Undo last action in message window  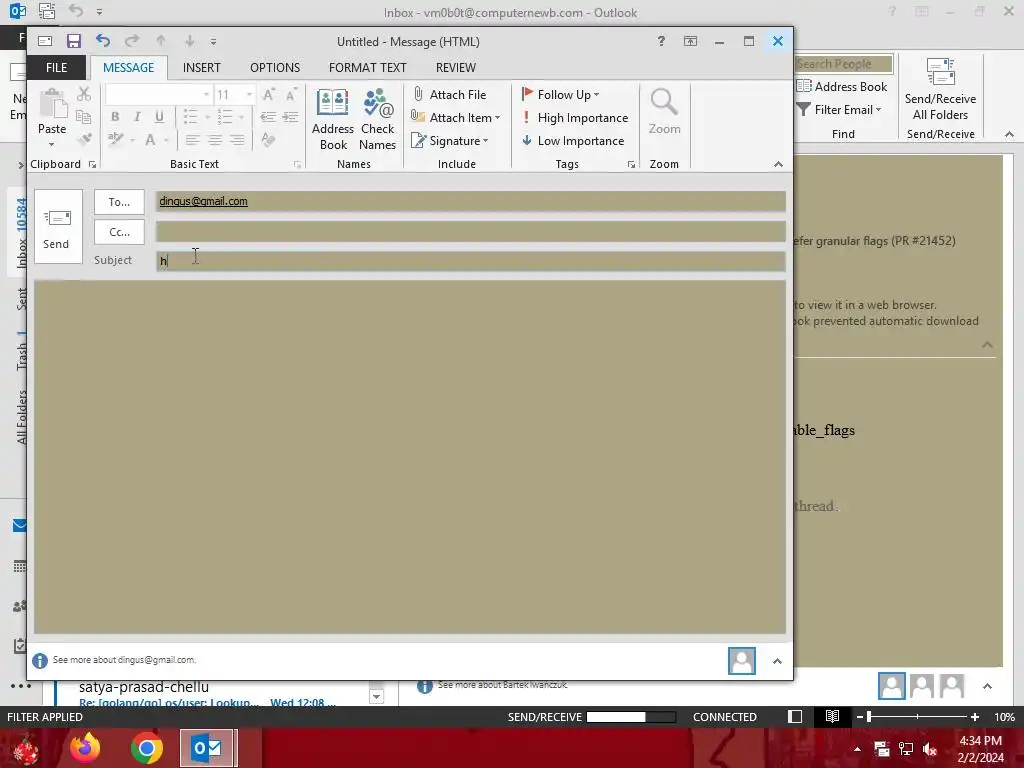pyautogui.click(x=103, y=41)
